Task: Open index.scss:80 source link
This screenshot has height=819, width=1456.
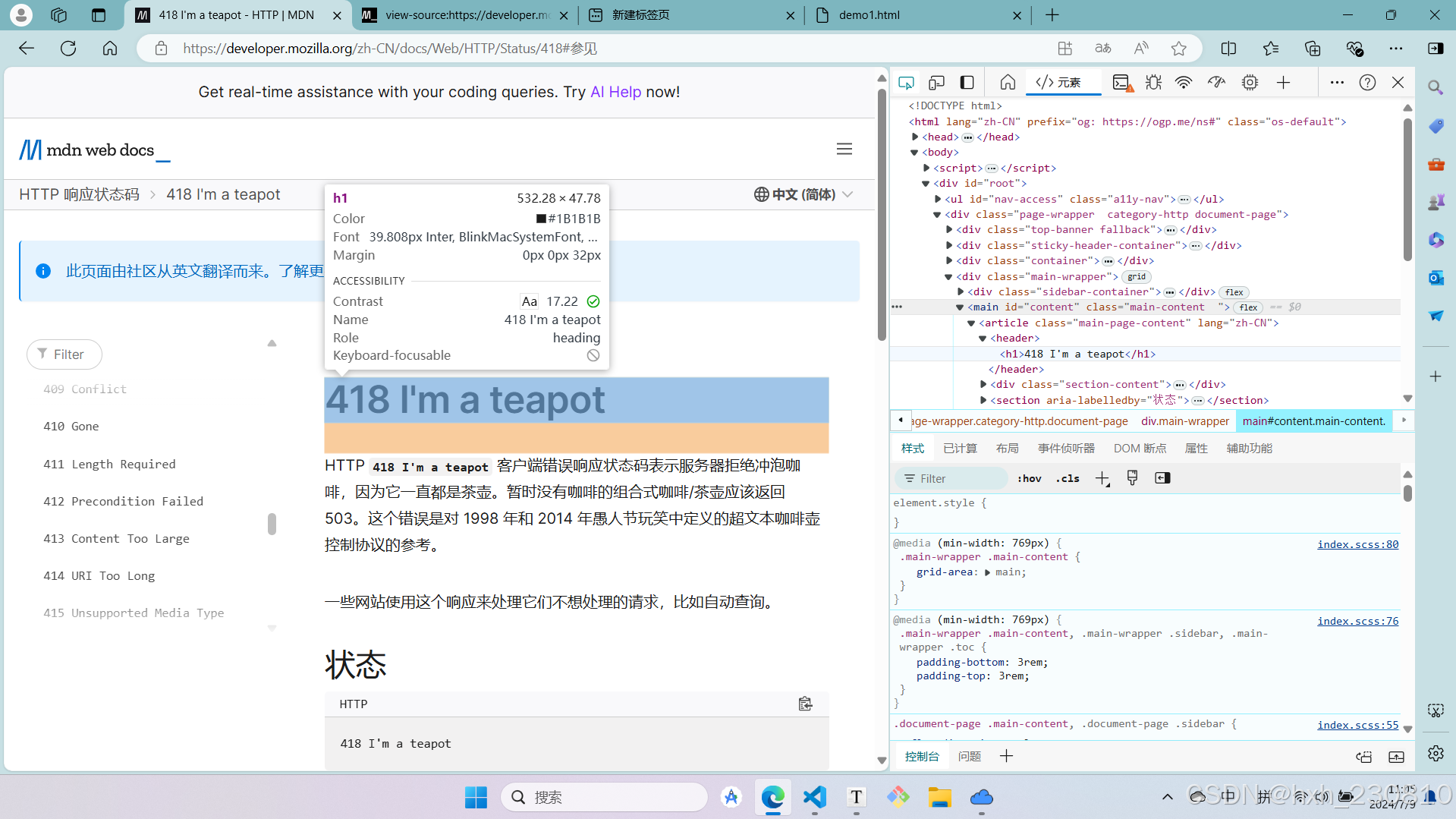Action: click(1357, 544)
